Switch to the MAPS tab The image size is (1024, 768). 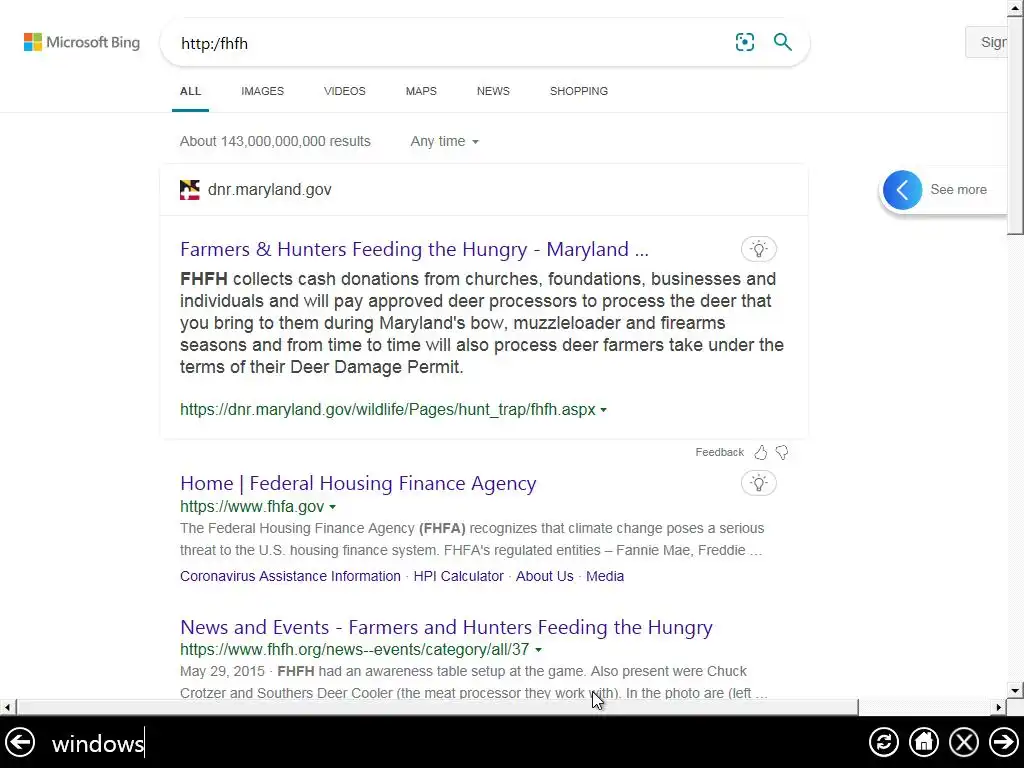(421, 91)
